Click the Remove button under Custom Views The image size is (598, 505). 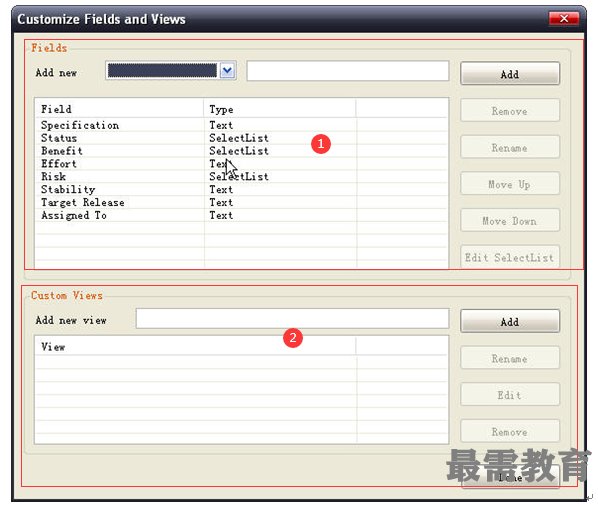coord(510,431)
